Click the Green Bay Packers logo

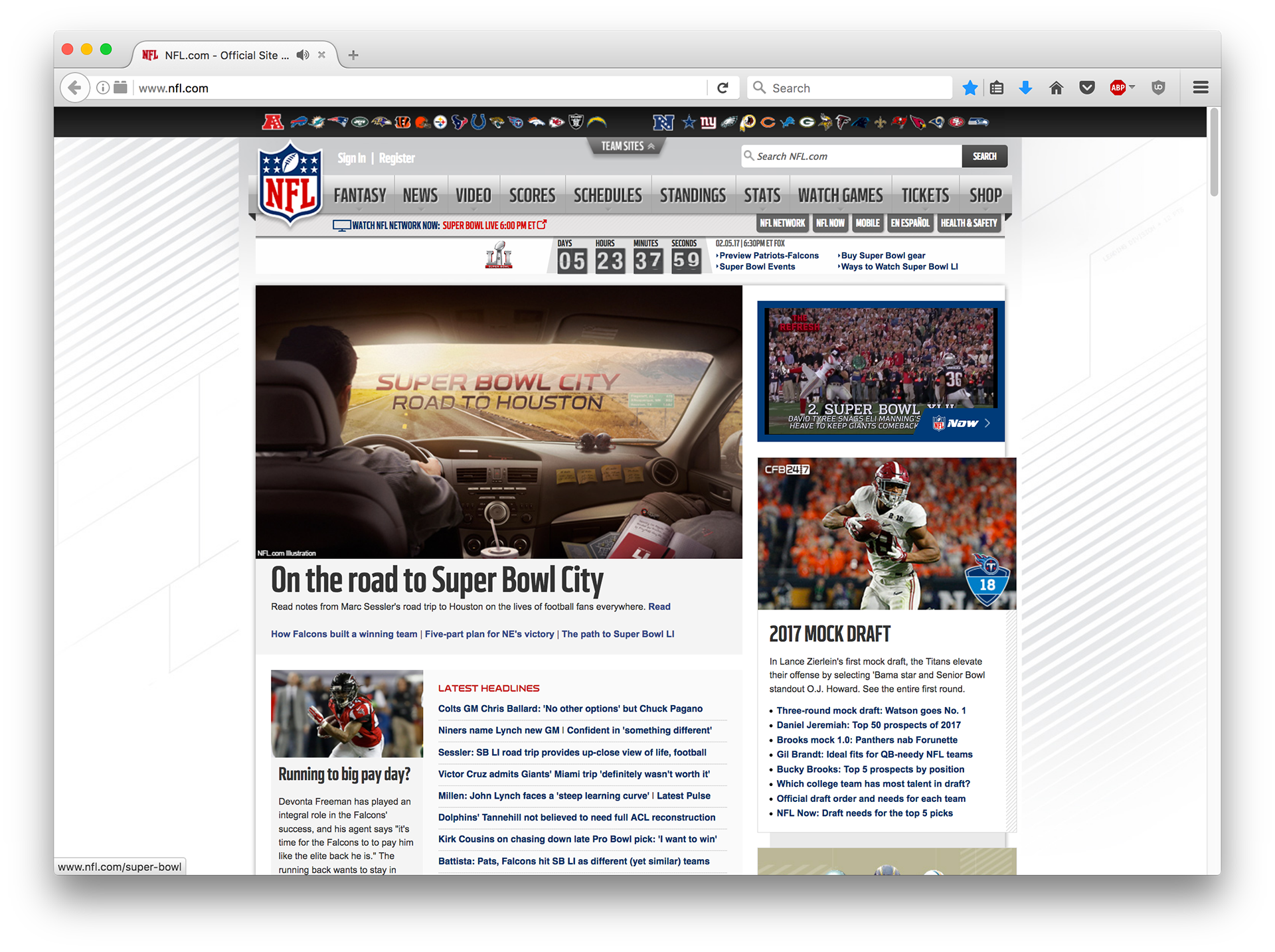click(x=807, y=122)
